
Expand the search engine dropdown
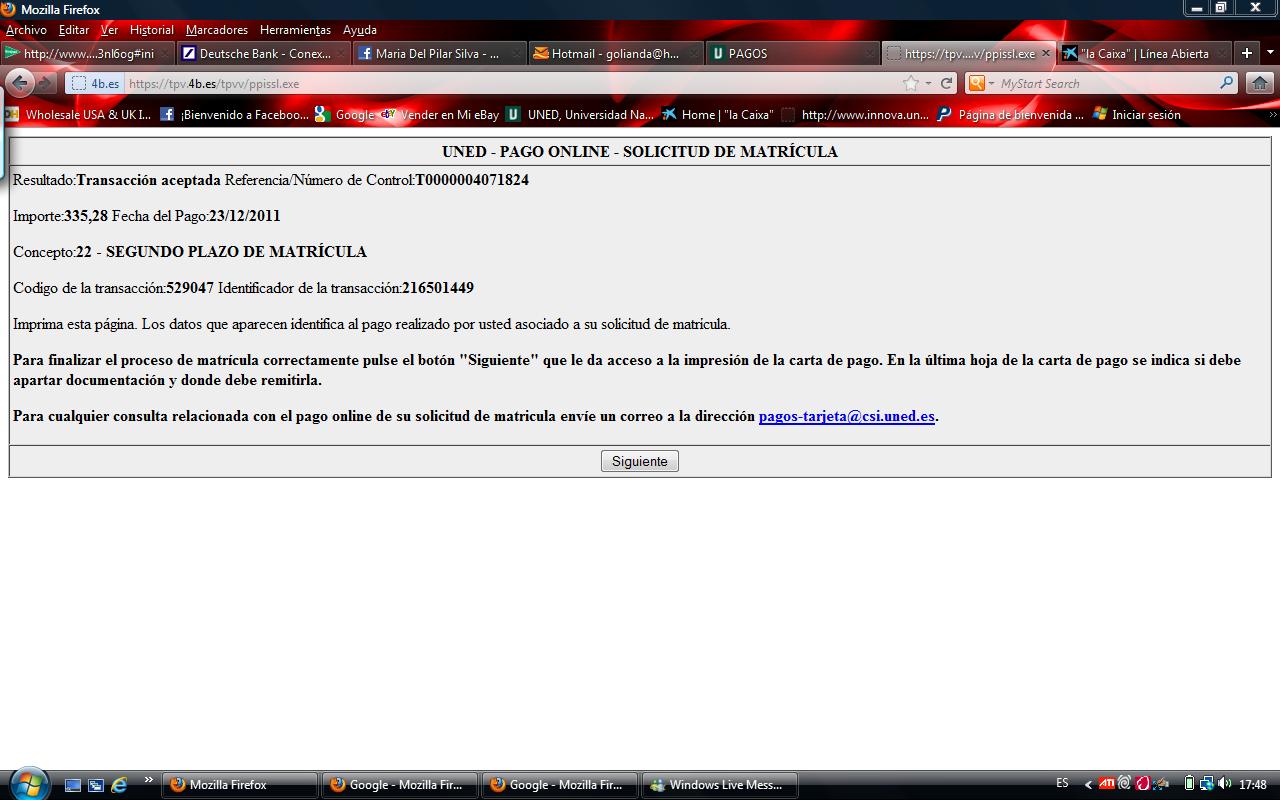[x=981, y=83]
